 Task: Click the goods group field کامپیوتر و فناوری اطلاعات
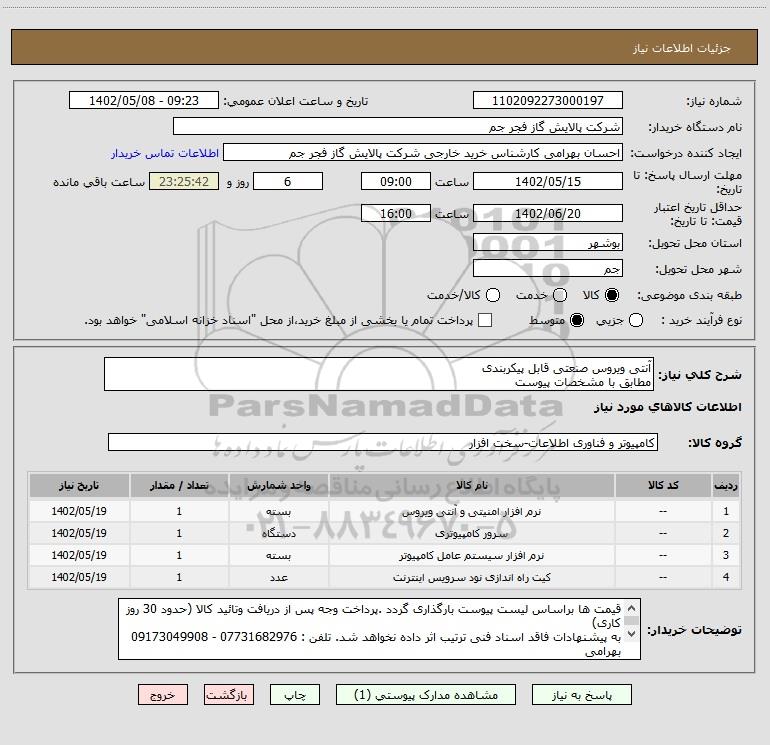coord(383,442)
